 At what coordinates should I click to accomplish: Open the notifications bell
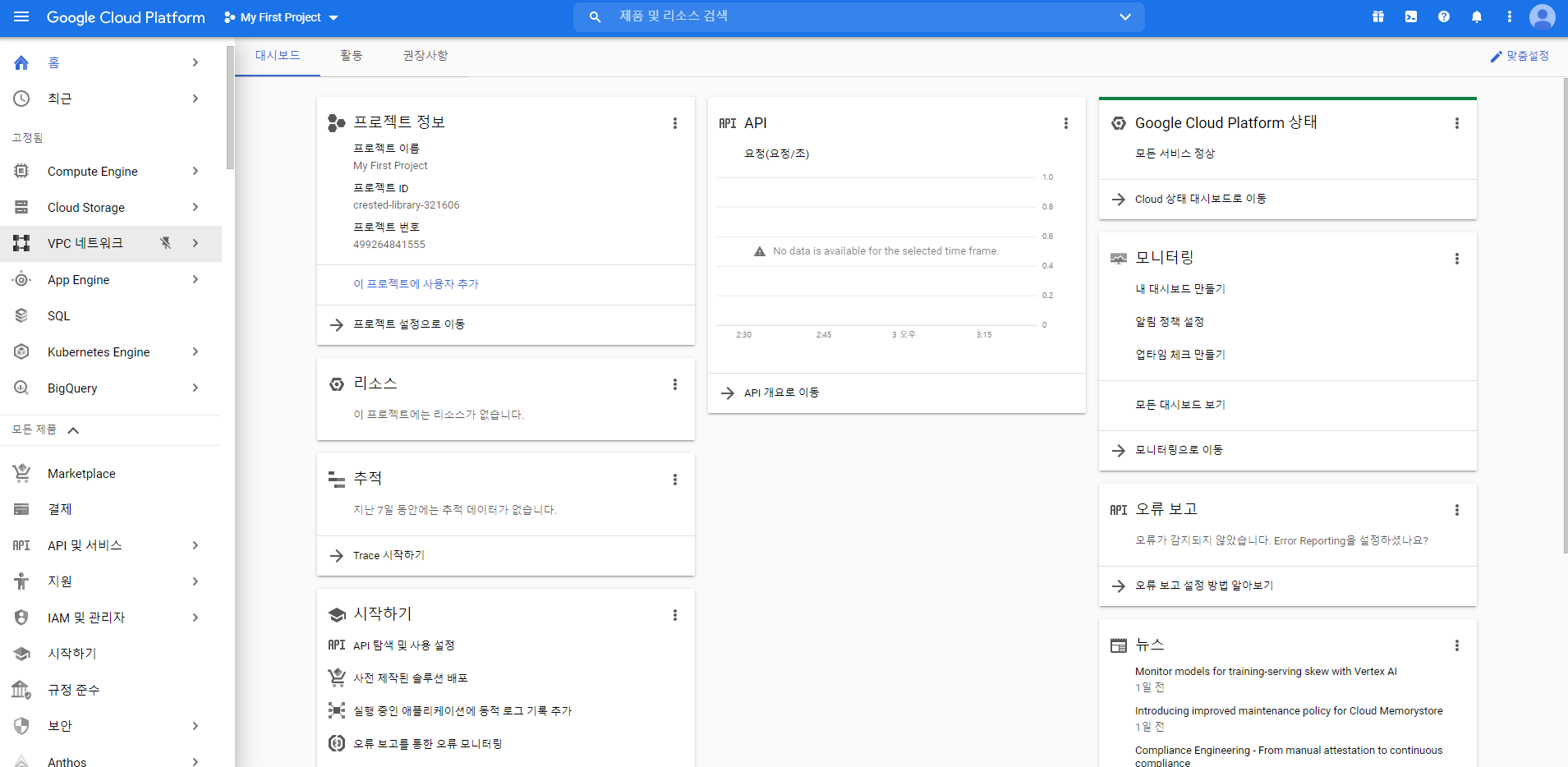(x=1477, y=17)
